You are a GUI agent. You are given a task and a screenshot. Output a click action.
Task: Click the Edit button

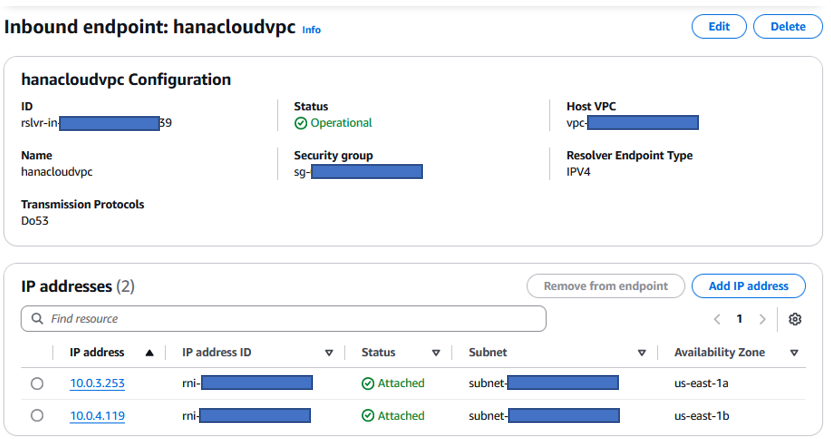tap(719, 27)
